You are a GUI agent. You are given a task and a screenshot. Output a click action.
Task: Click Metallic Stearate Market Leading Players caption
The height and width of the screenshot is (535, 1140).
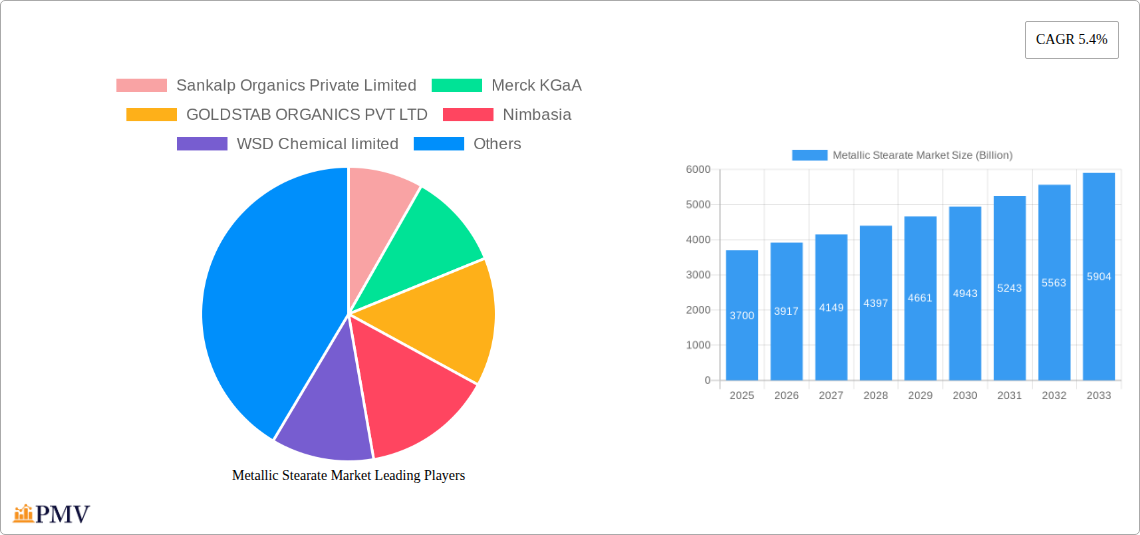(348, 475)
